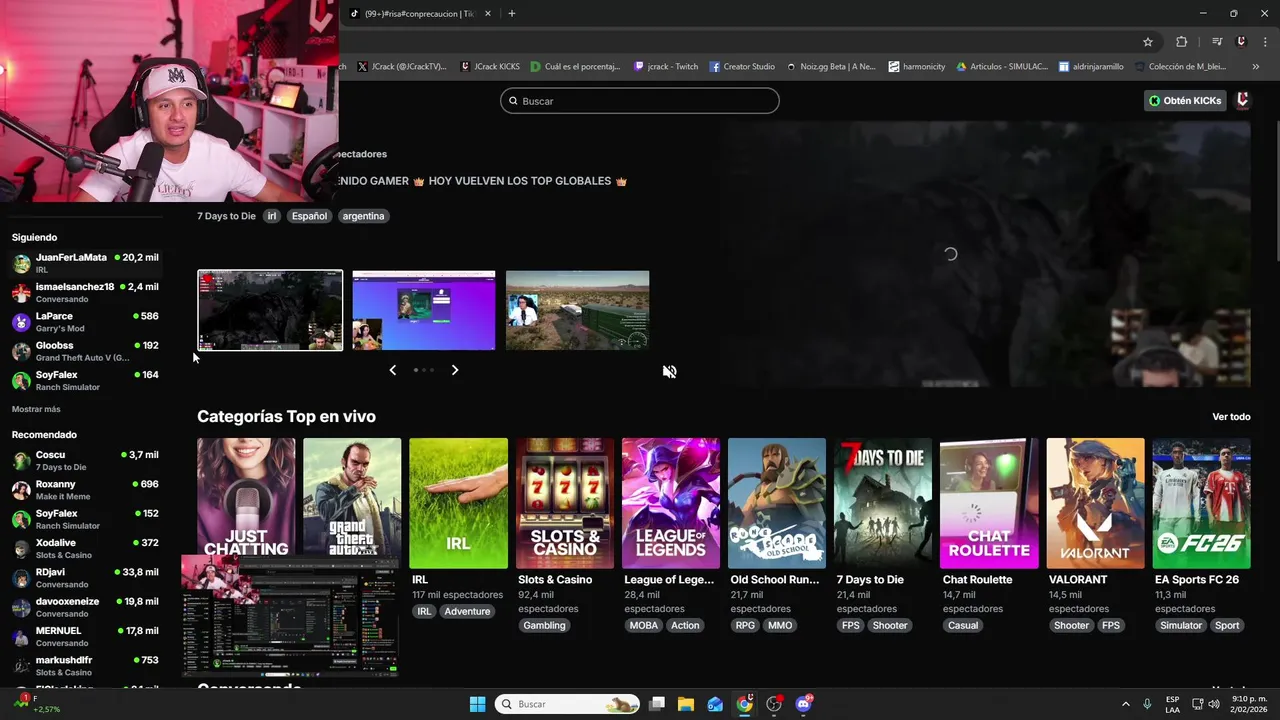The height and width of the screenshot is (720, 1280).
Task: Click the irl tag on featured stream
Action: tap(272, 216)
